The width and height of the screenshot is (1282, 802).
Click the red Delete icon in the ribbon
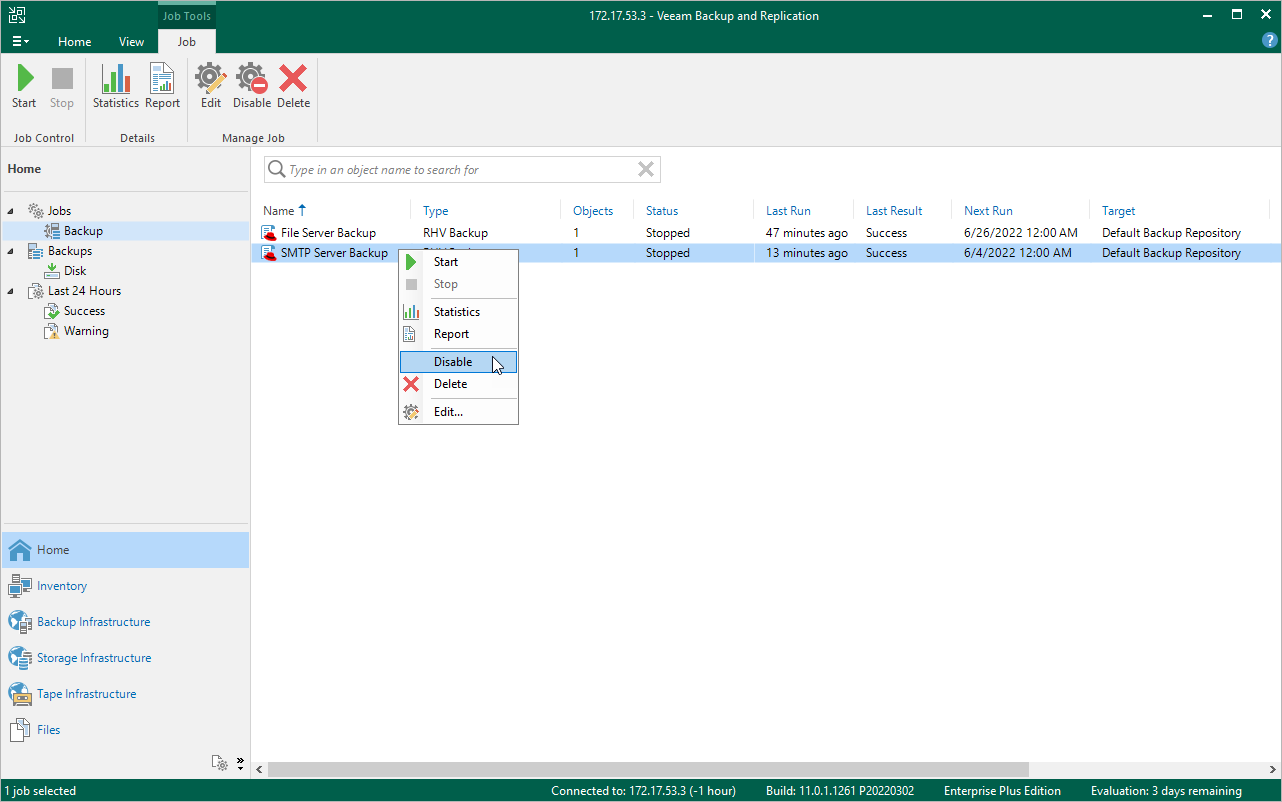click(x=293, y=79)
